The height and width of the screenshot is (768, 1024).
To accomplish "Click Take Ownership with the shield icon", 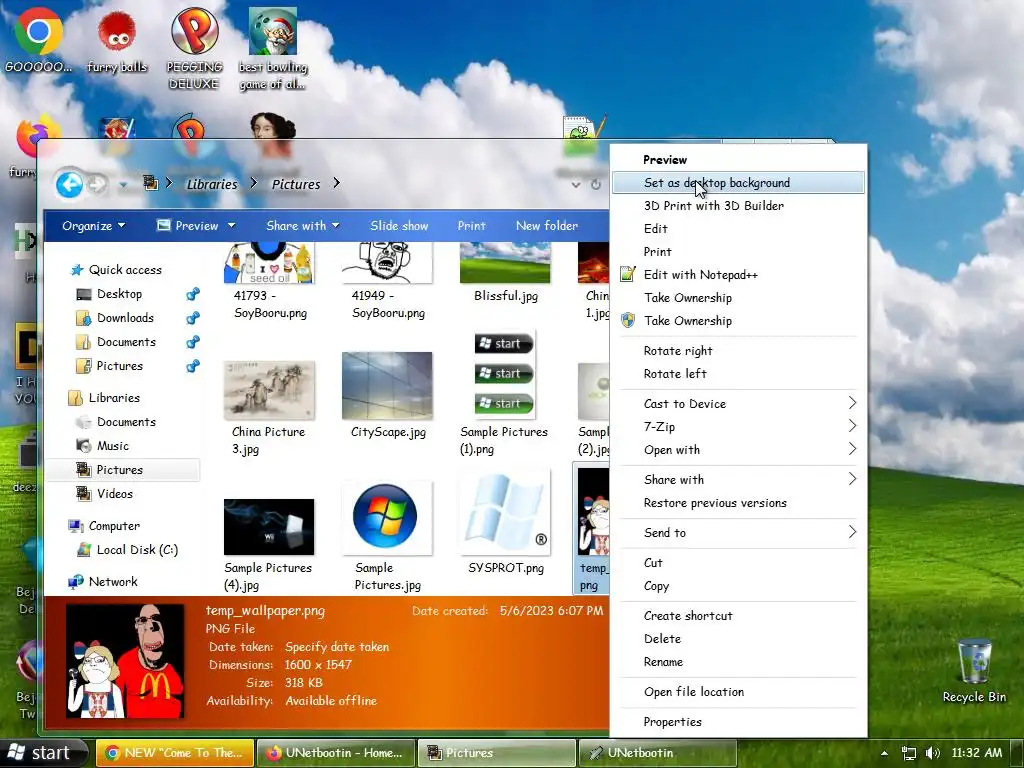I will [x=738, y=321].
